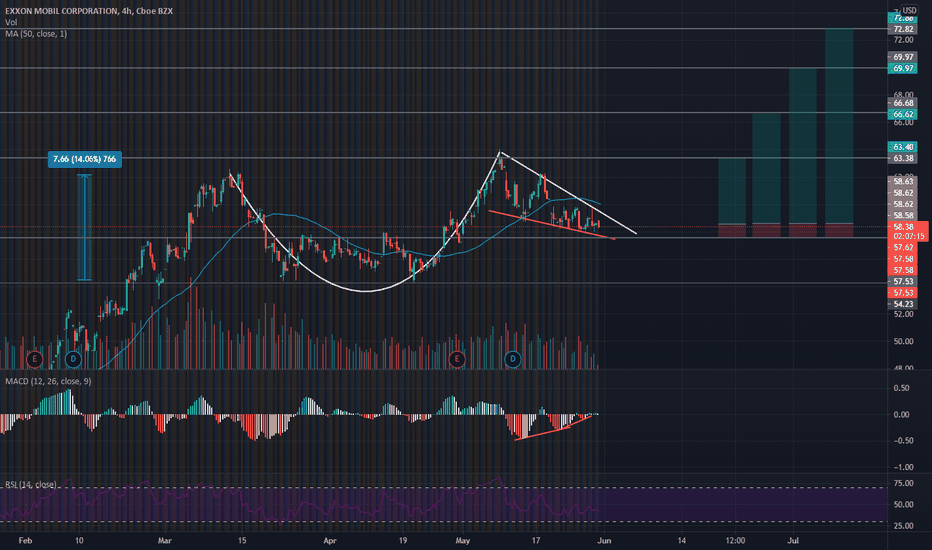Click the MACD 0.50 scale value

pyautogui.click(x=901, y=388)
